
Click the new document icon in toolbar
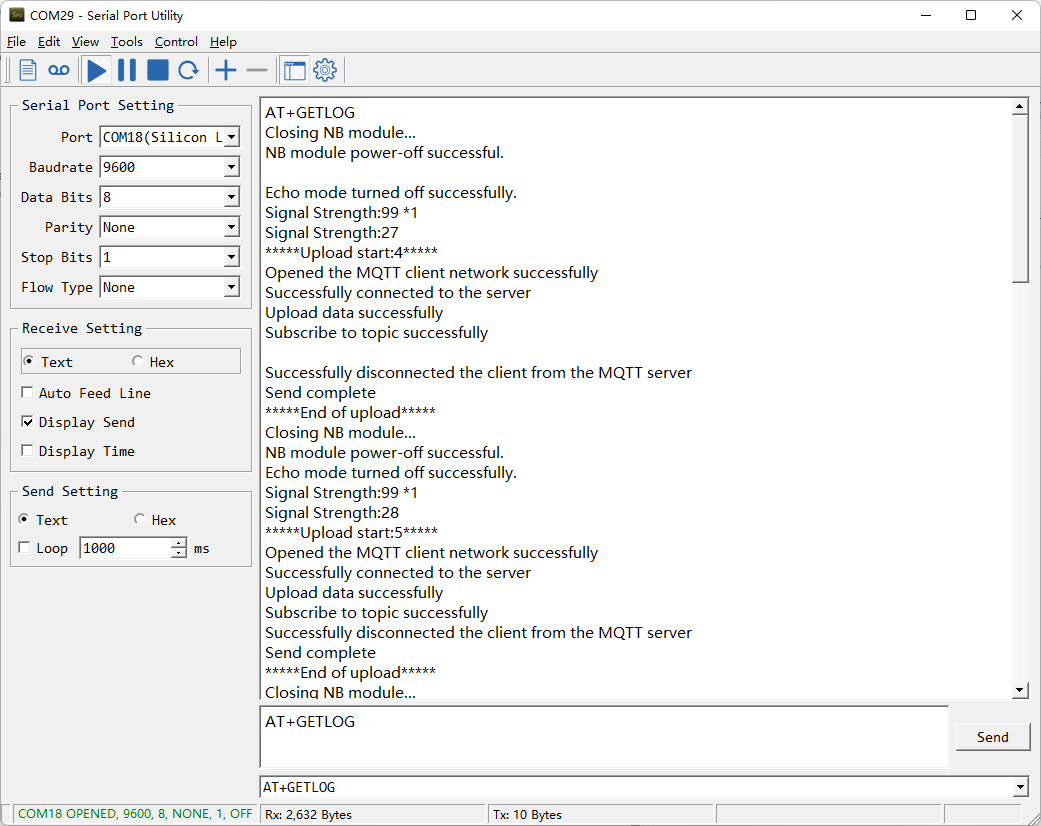28,70
